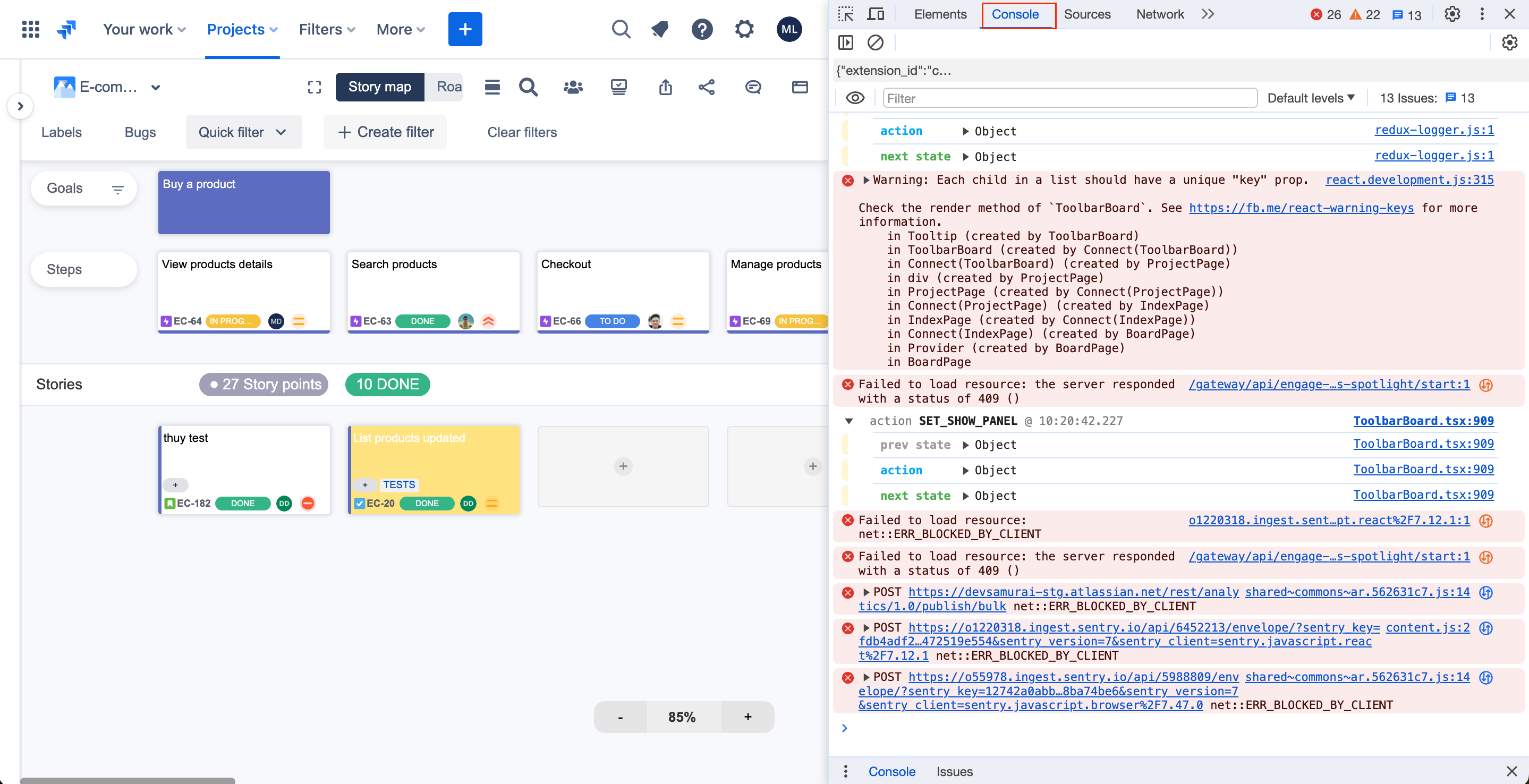This screenshot has height=784, width=1529.
Task: Click the fullscreen expand icon
Action: tap(314, 87)
